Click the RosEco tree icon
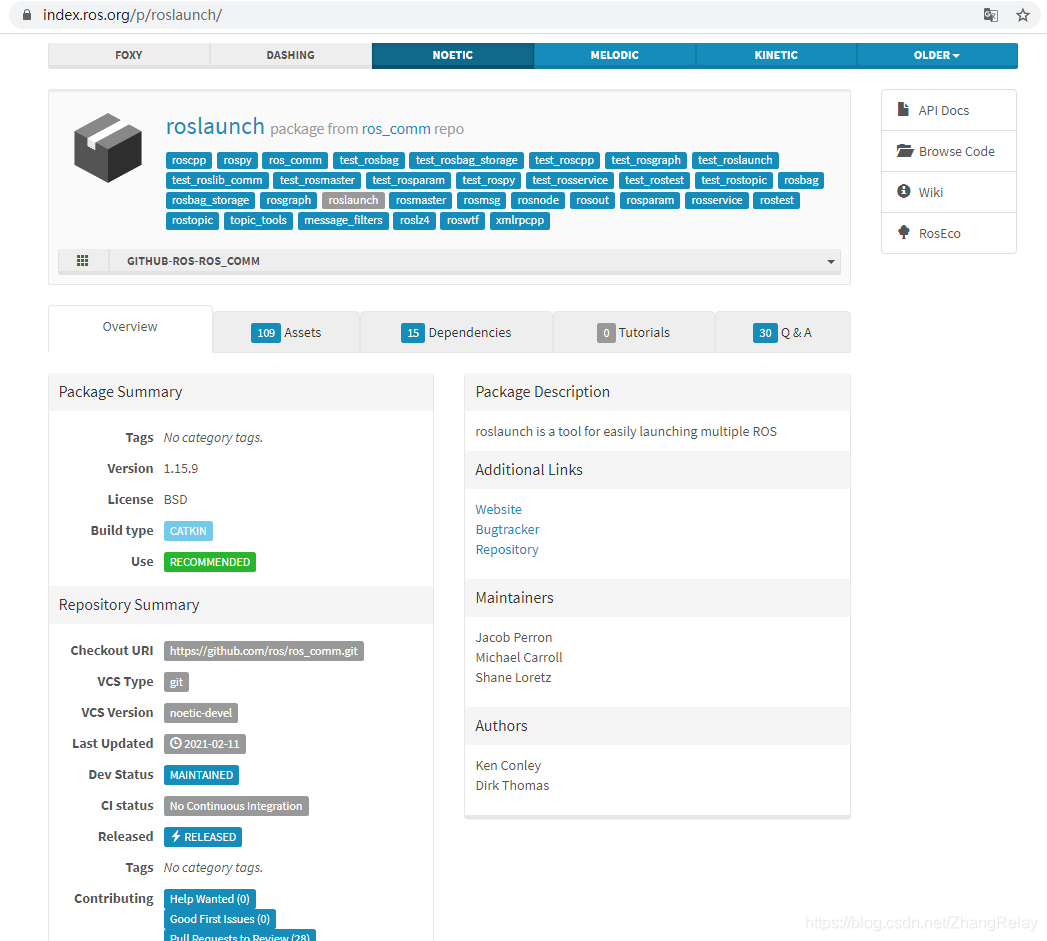1047x941 pixels. (903, 232)
